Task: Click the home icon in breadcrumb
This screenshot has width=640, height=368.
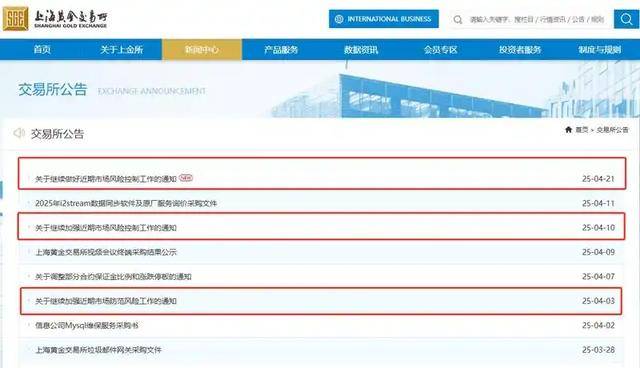Action: tap(569, 130)
